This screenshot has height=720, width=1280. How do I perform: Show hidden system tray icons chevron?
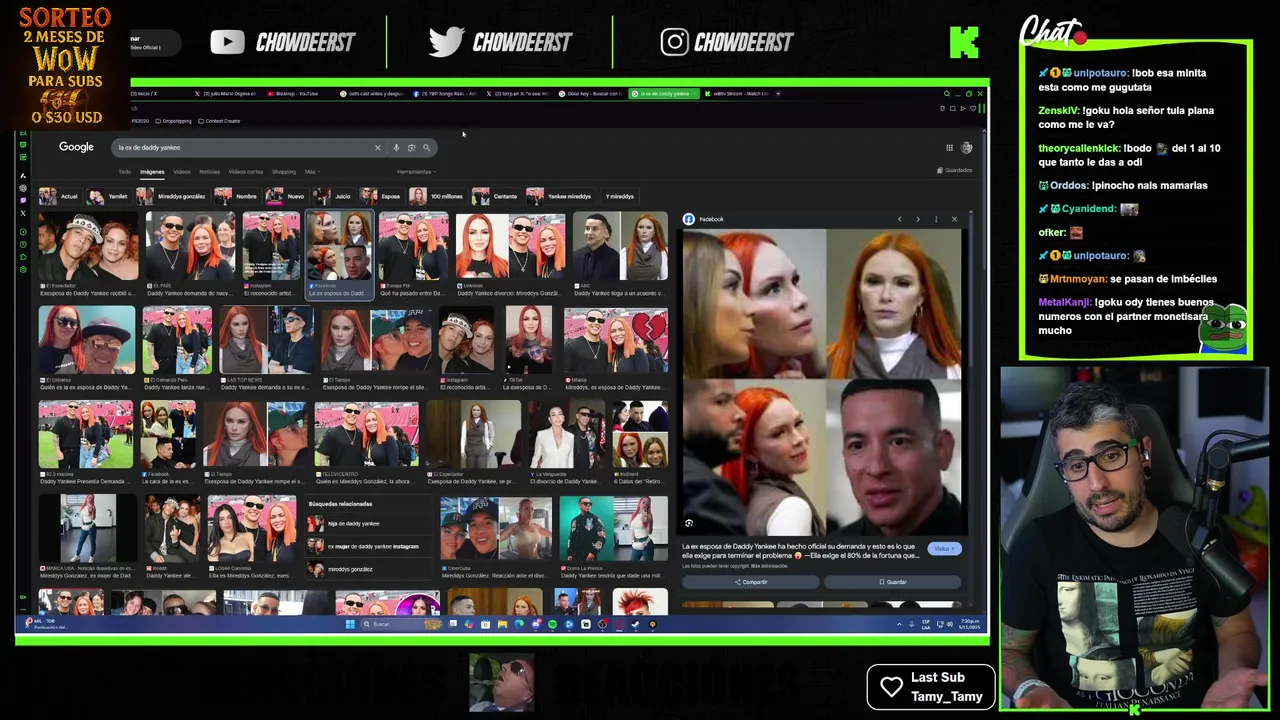point(898,624)
